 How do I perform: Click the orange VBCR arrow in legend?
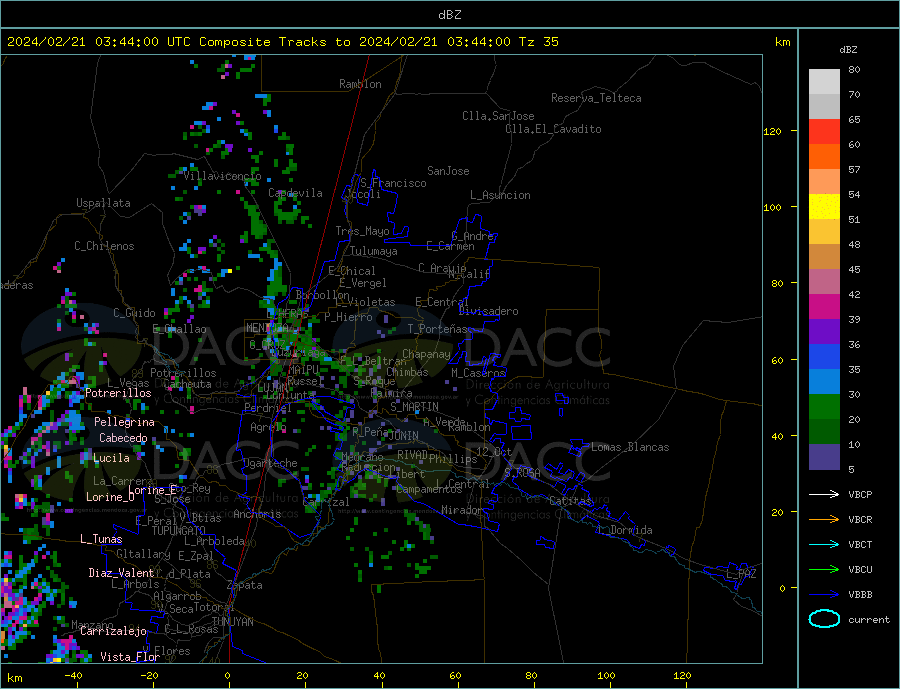coord(824,520)
